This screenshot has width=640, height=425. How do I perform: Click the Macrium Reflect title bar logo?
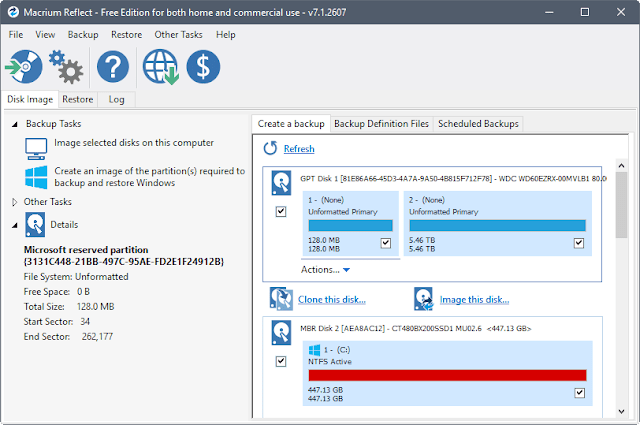click(x=13, y=12)
